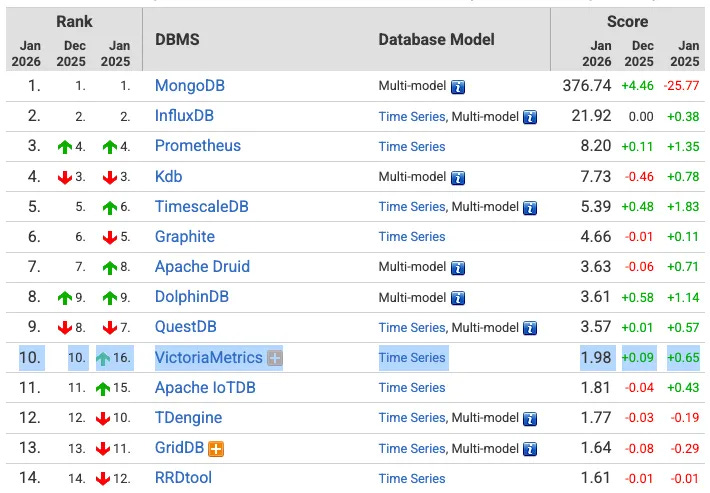Image resolution: width=710 pixels, height=493 pixels.
Task: Click the Time Series link in QuestDB row
Action: pyautogui.click(x=411, y=328)
